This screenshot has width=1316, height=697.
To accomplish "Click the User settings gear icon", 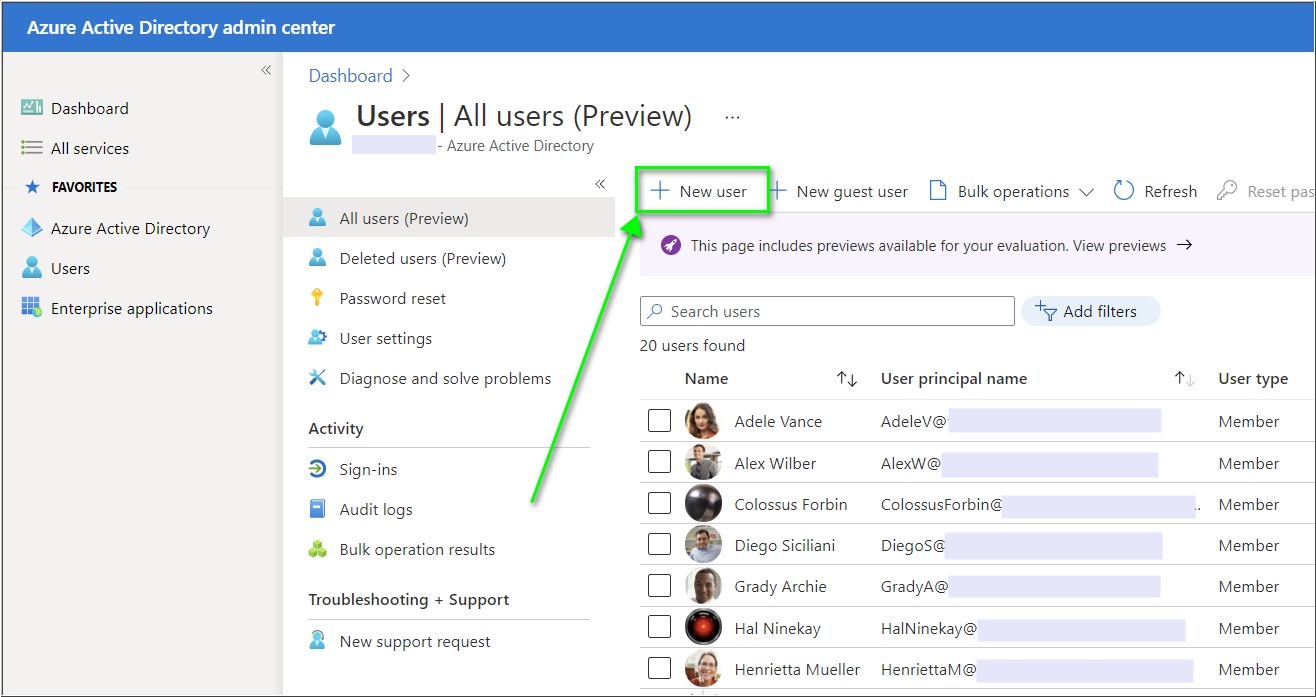I will click(318, 338).
